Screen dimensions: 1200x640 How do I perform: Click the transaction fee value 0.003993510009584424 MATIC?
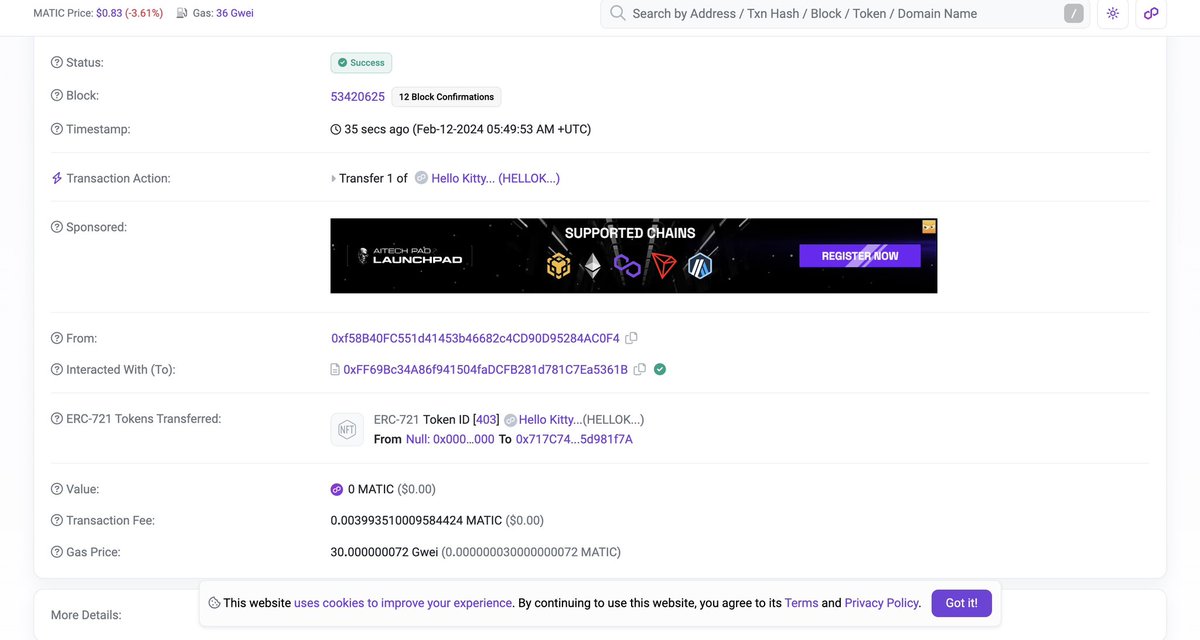(x=416, y=520)
